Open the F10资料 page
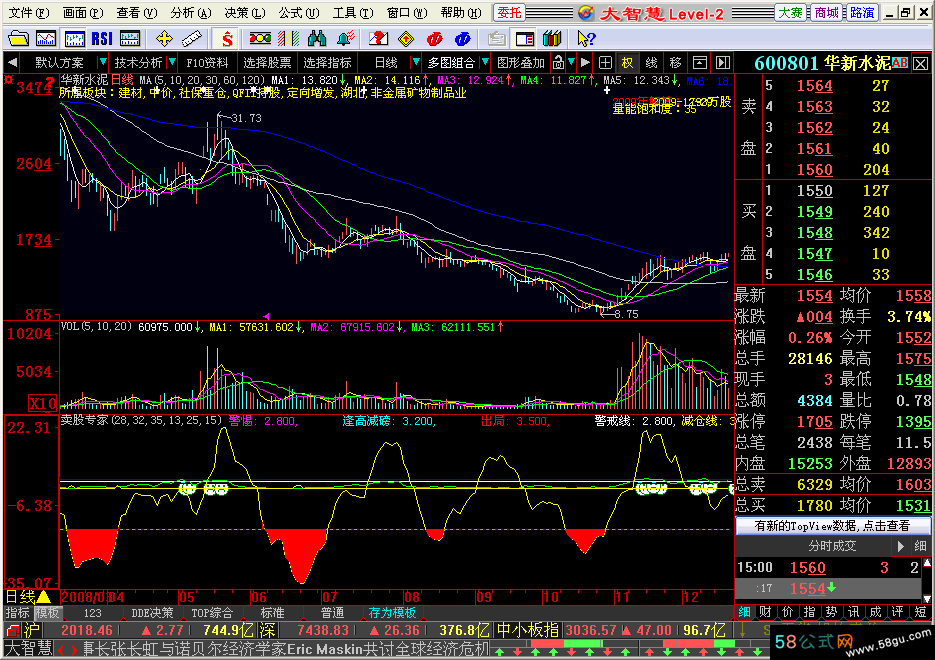The image size is (935, 660). click(x=207, y=63)
